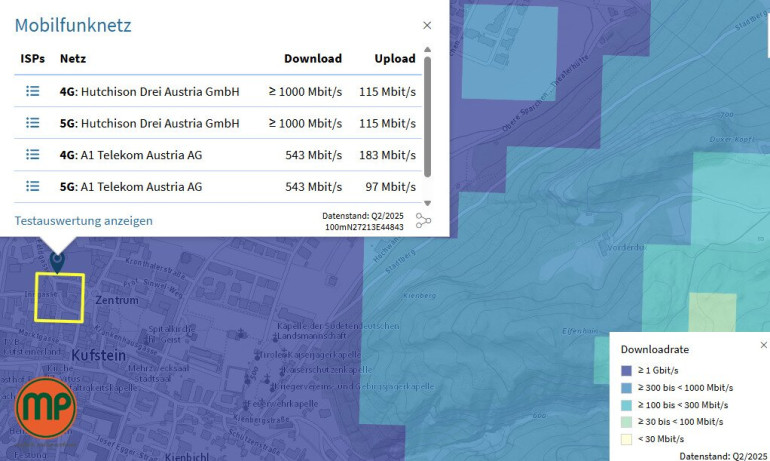This screenshot has height=461, width=770.
Task: Click the Download column header
Action: [x=312, y=59]
